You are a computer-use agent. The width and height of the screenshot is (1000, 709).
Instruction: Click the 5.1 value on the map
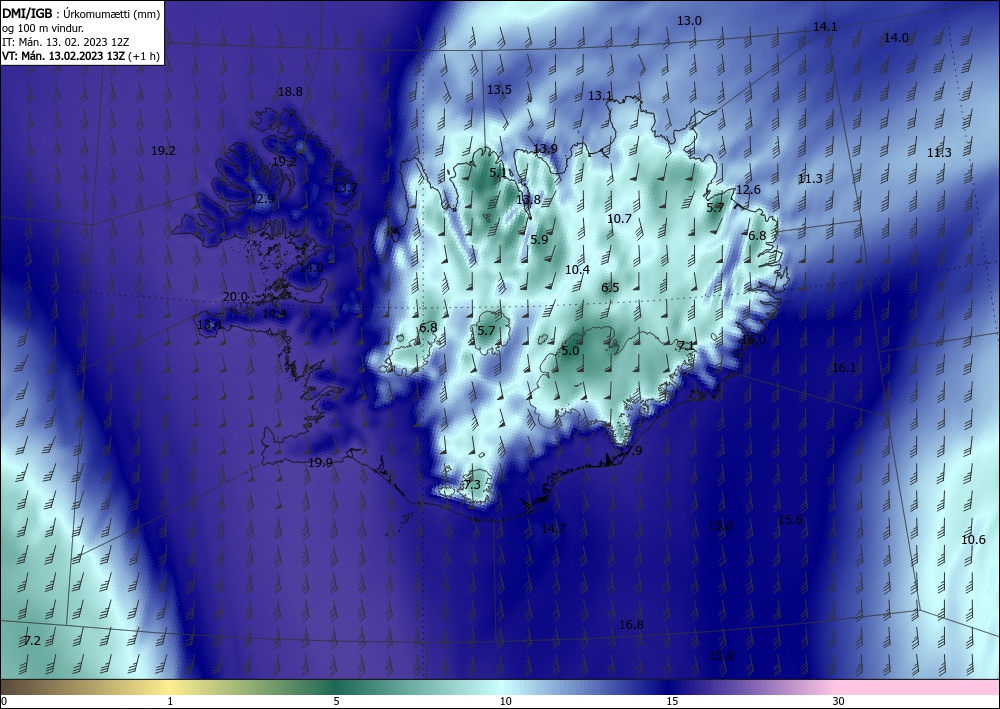pyautogui.click(x=498, y=173)
